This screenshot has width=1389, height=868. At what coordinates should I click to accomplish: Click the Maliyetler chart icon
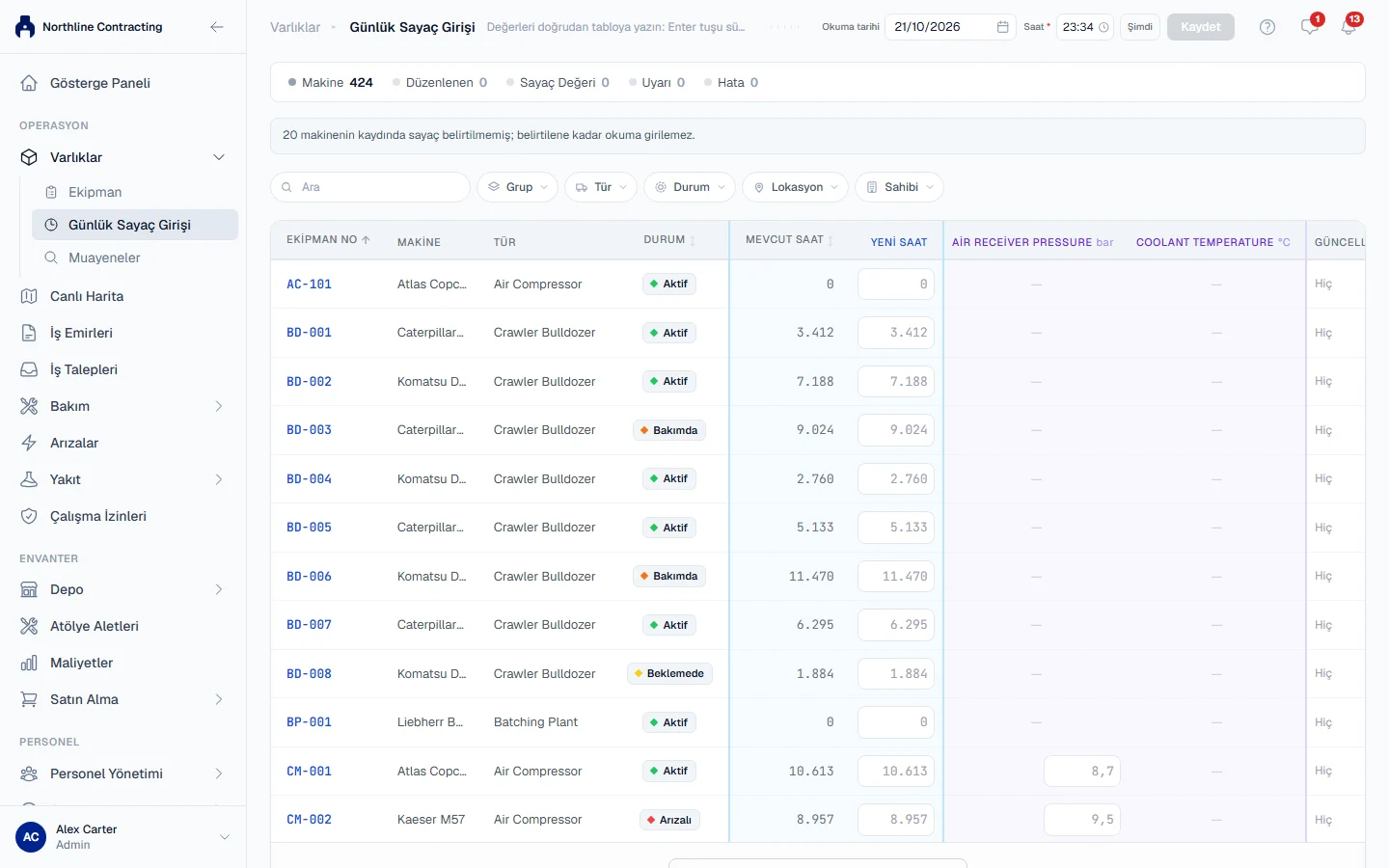click(29, 663)
